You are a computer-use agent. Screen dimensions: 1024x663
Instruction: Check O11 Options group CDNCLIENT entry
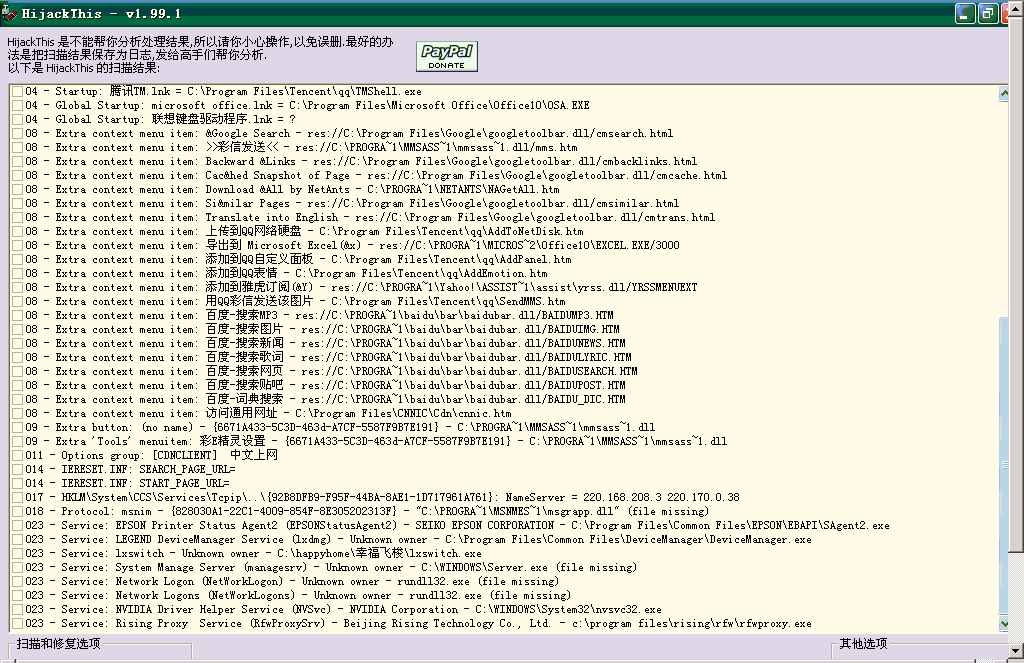point(18,455)
